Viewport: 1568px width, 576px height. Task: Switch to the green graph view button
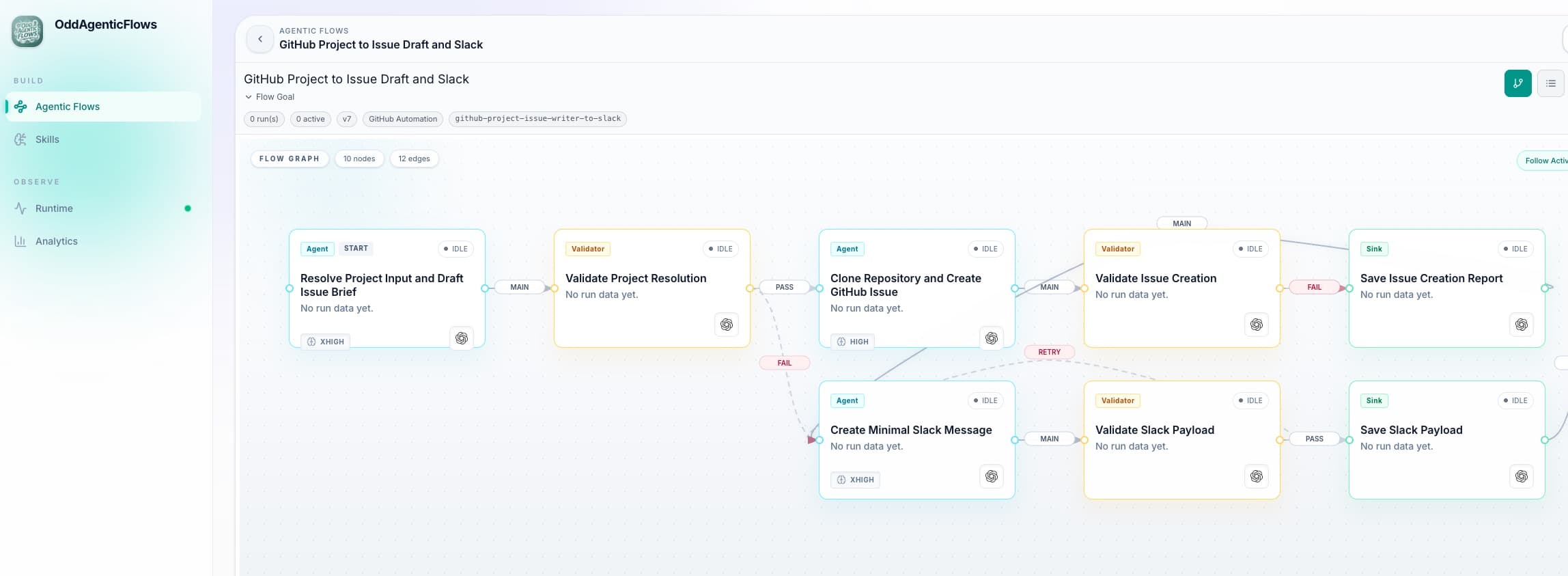click(1517, 83)
